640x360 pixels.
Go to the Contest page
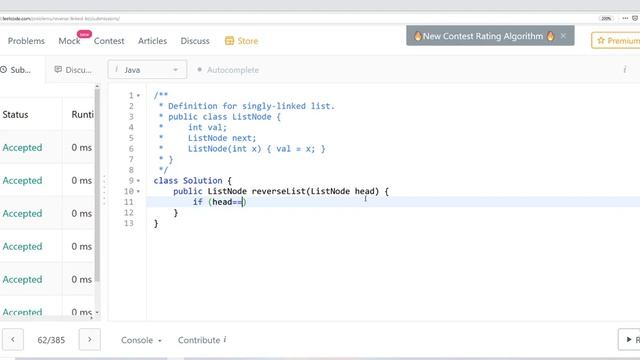click(x=109, y=41)
